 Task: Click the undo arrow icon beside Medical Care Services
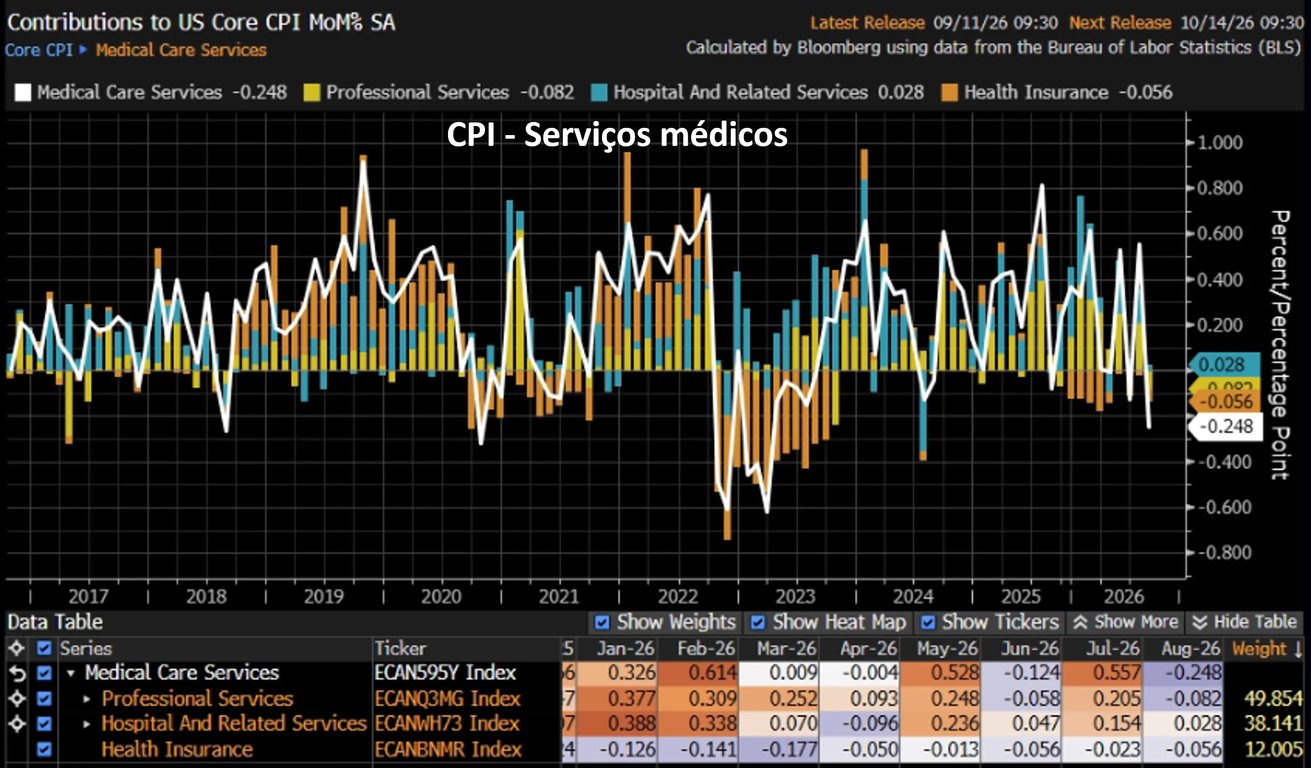click(x=15, y=673)
